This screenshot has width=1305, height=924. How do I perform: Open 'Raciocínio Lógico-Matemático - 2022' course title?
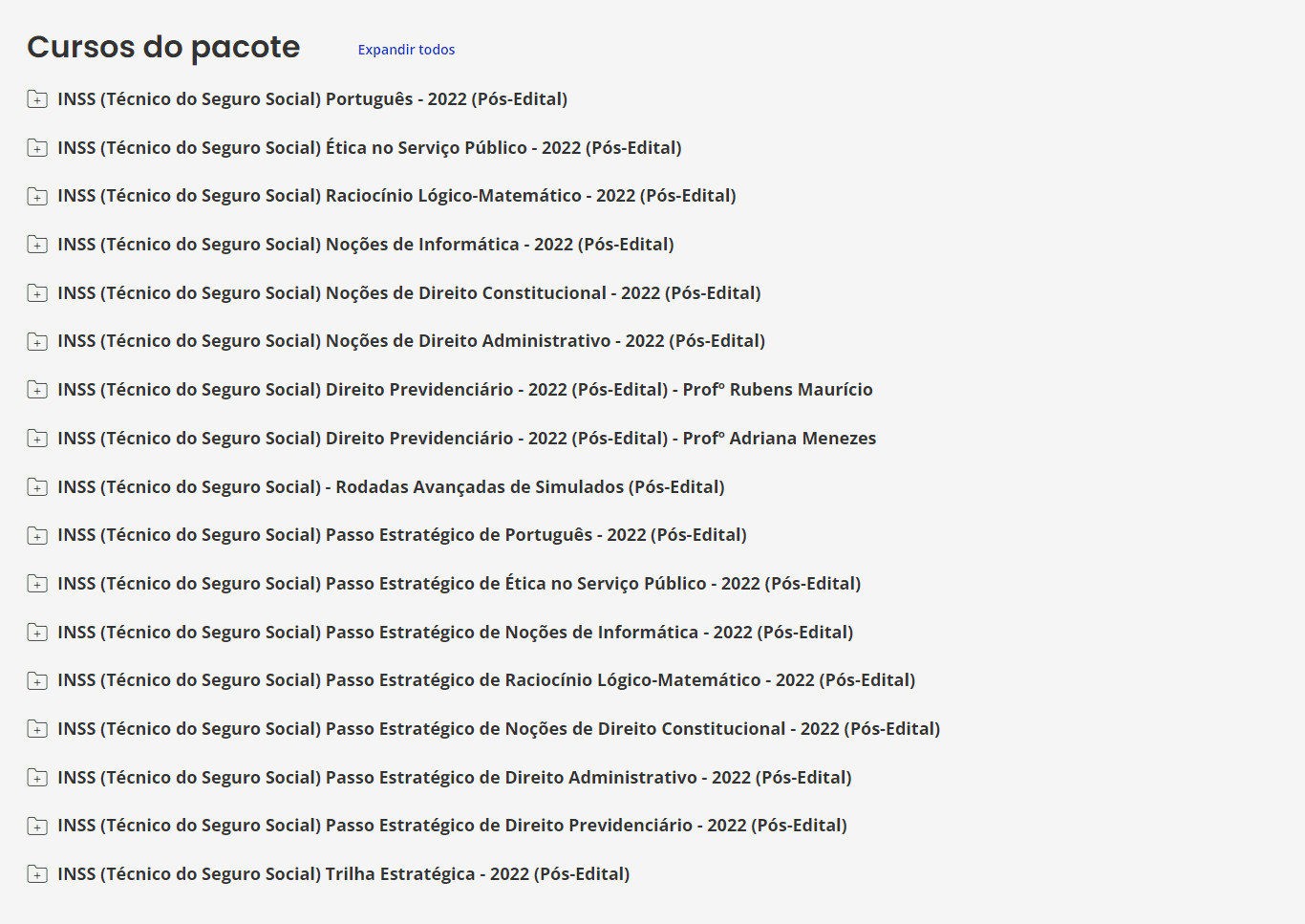click(x=396, y=196)
